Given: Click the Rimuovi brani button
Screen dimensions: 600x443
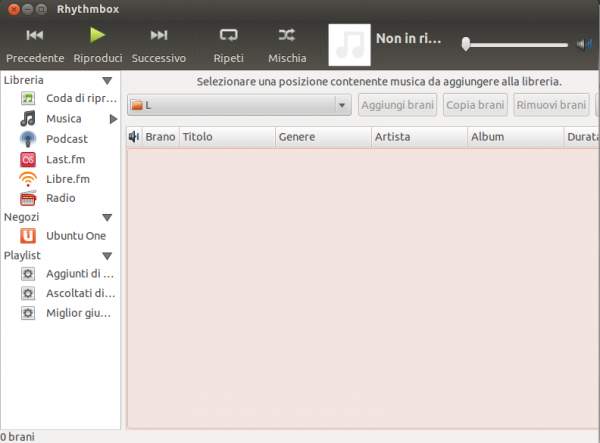Looking at the screenshot, I should [551, 105].
